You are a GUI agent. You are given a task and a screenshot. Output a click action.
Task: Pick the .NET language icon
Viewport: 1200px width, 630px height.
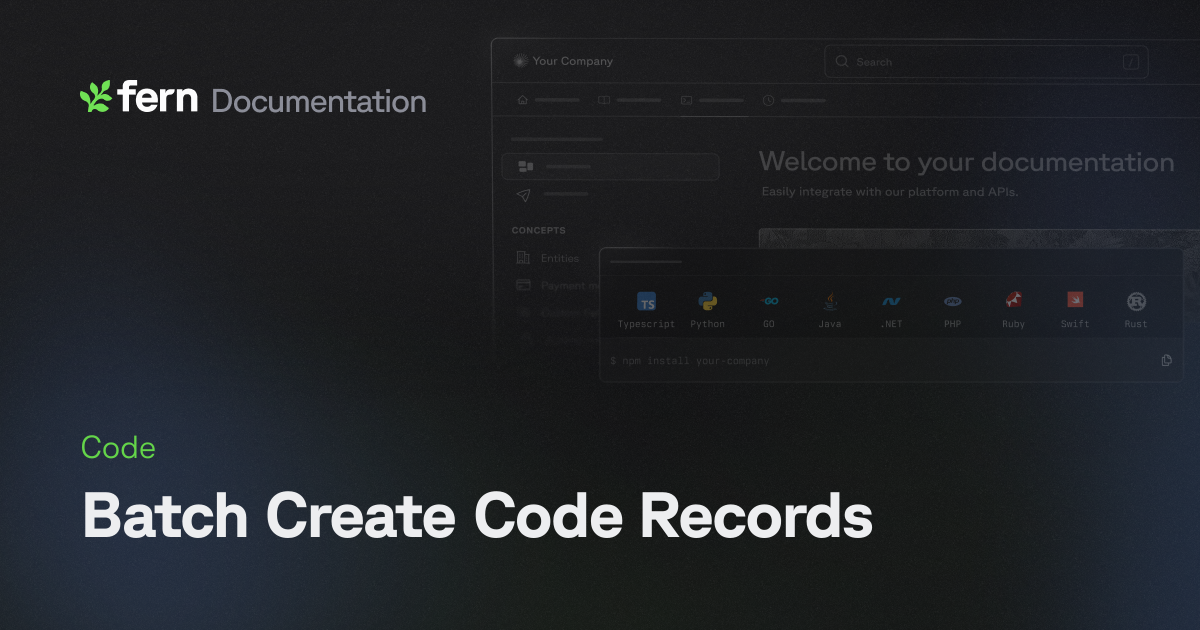point(891,301)
